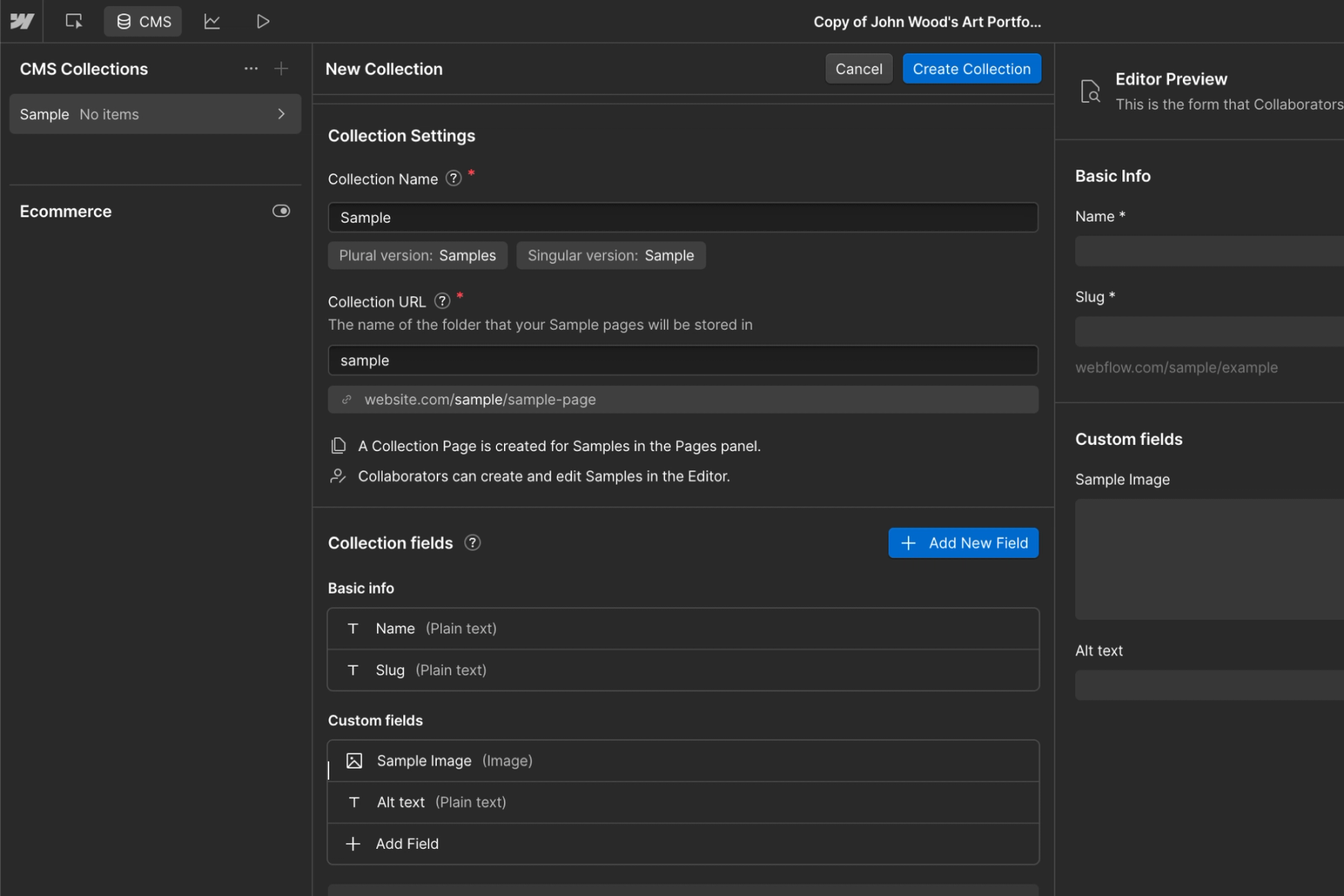
Task: Click the Collection URL input field
Action: [x=682, y=360]
